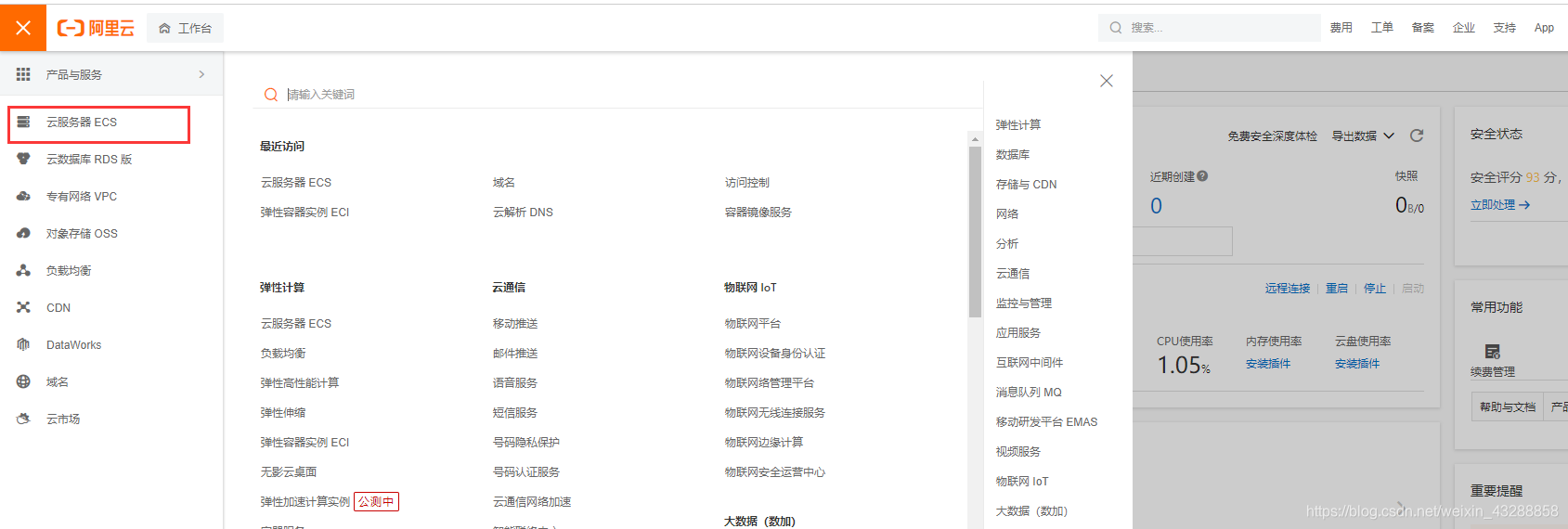Jump to 消息队列 MQ category

[x=1029, y=393]
